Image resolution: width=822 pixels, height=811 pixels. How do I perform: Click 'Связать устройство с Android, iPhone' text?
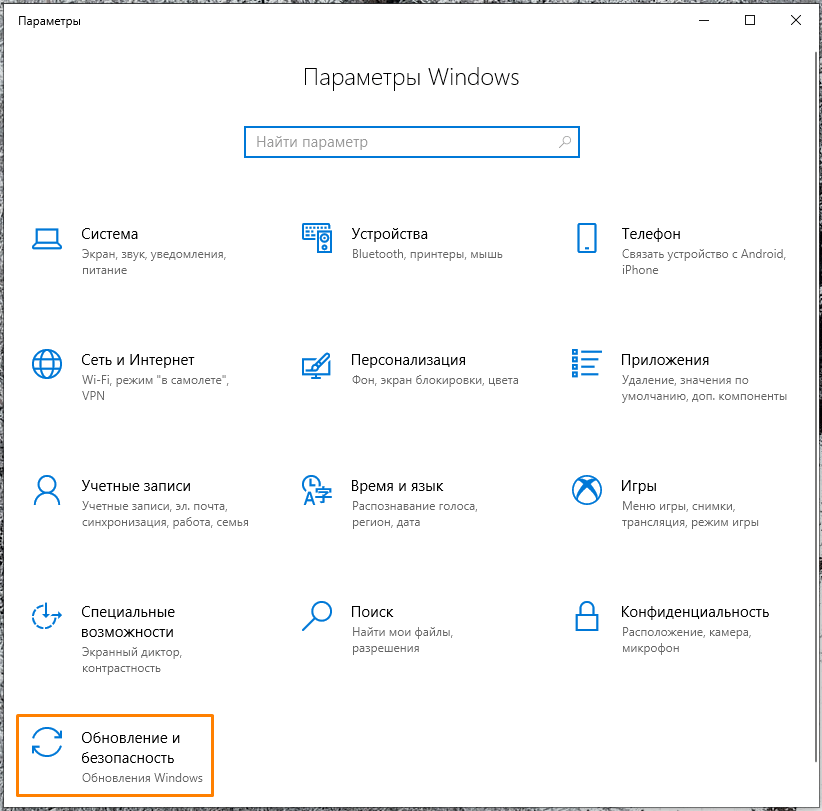pyautogui.click(x=704, y=262)
